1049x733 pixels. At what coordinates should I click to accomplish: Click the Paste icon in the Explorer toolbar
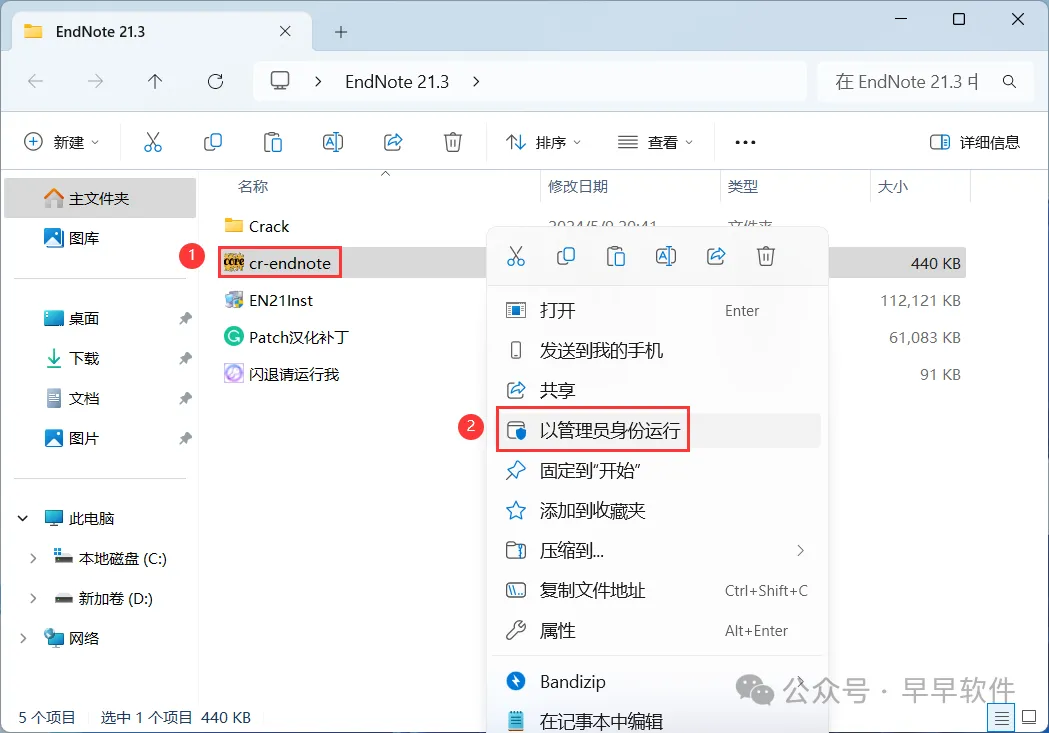point(272,142)
